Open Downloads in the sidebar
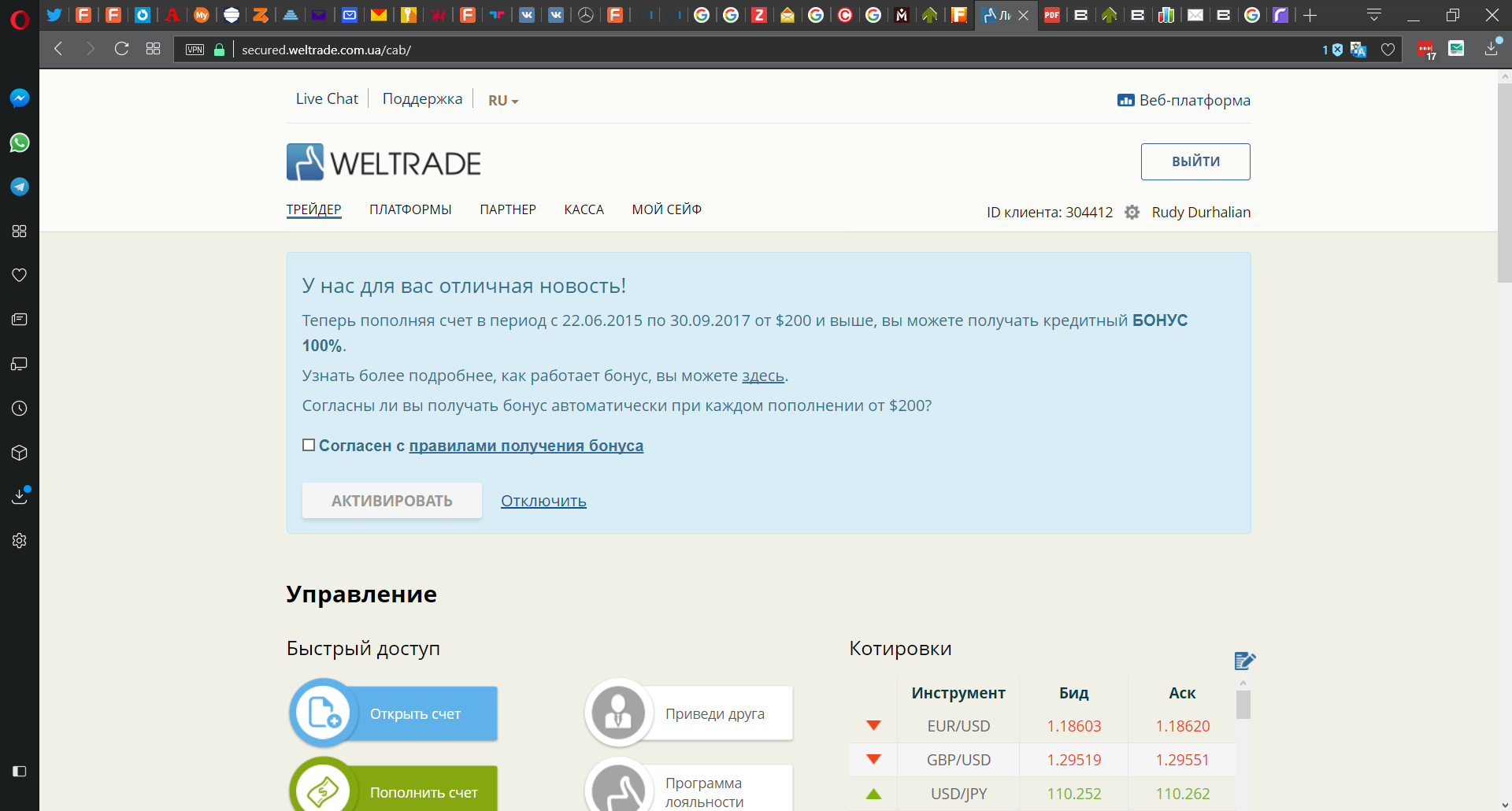The height and width of the screenshot is (811, 1512). 20,496
